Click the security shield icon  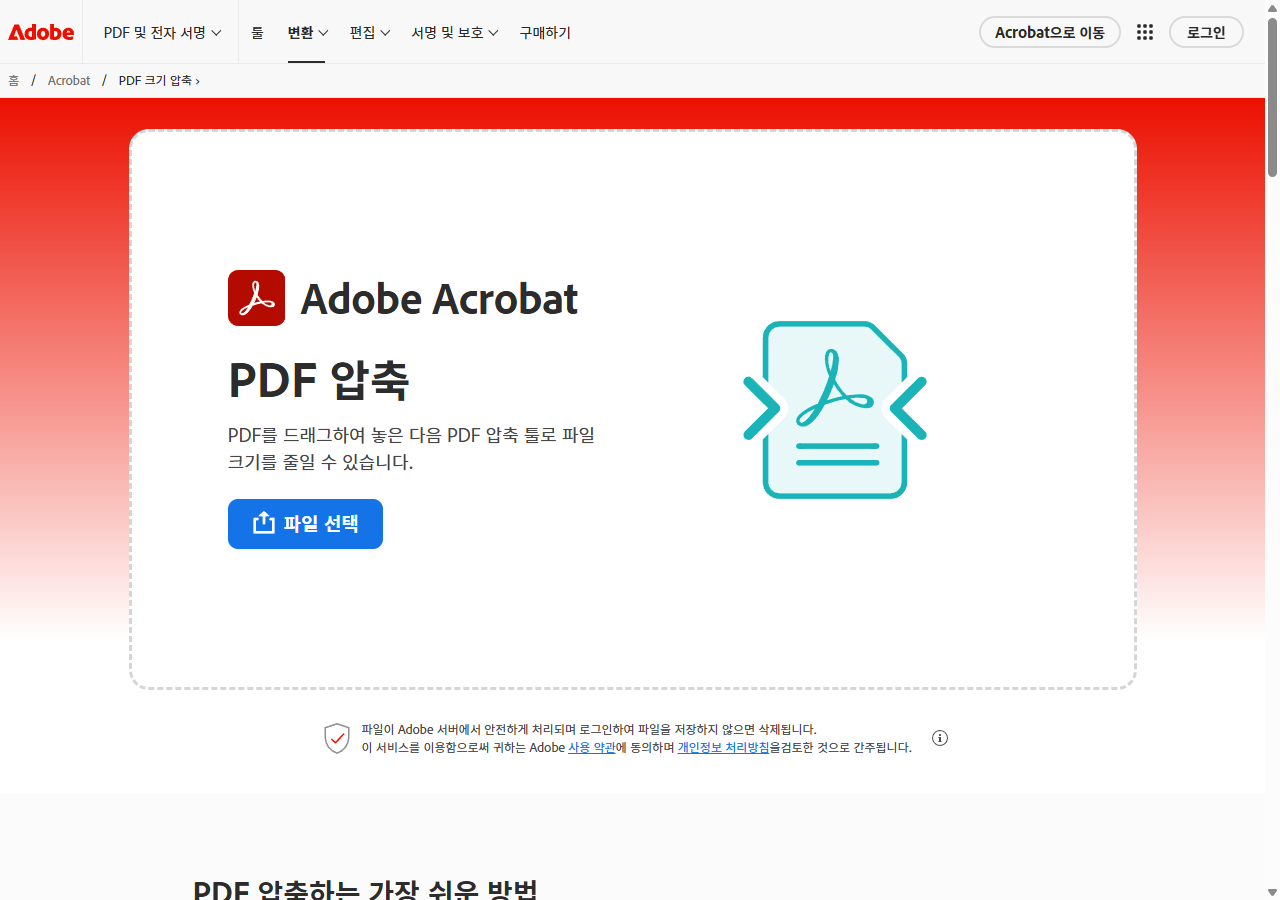337,738
